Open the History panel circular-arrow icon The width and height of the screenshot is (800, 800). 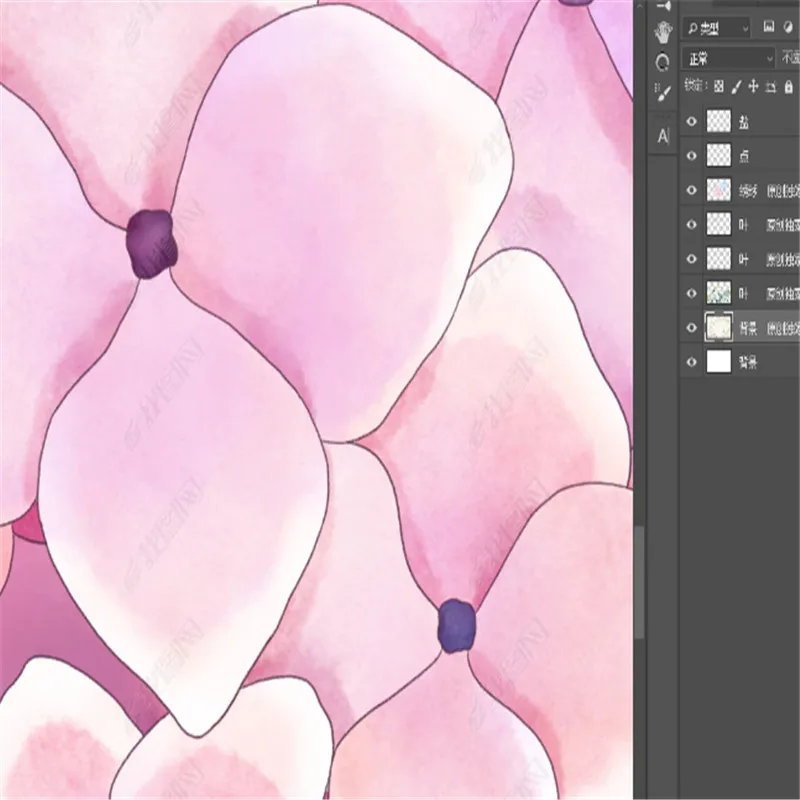pyautogui.click(x=663, y=62)
